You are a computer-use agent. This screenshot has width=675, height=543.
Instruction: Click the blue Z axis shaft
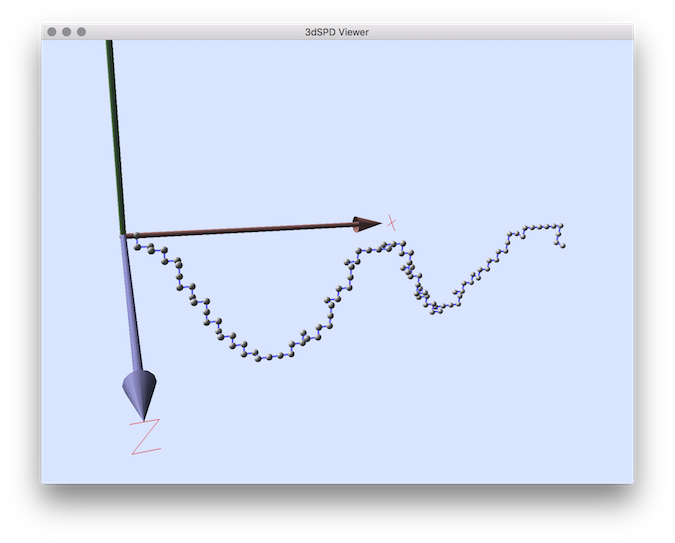pyautogui.click(x=130, y=300)
